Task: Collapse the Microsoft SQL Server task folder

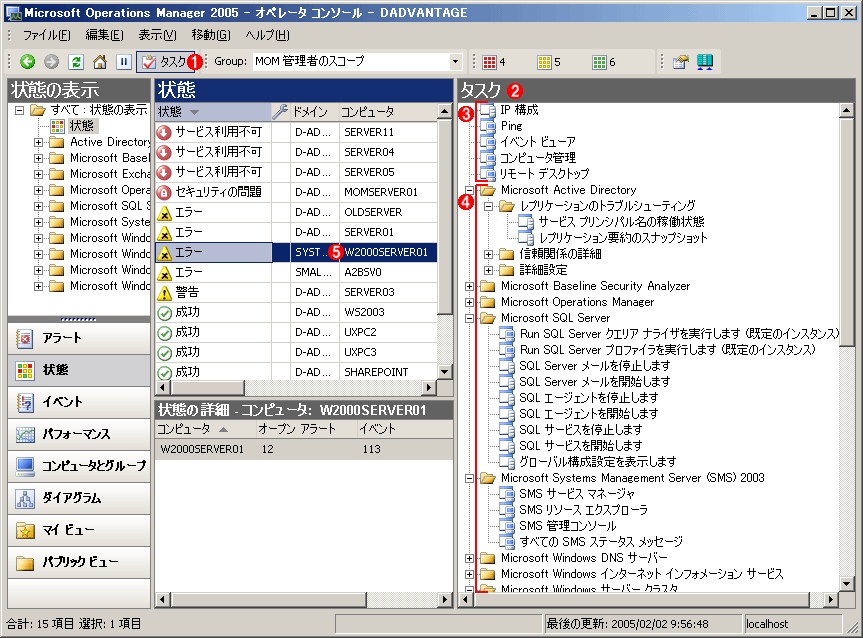Action: pos(469,318)
